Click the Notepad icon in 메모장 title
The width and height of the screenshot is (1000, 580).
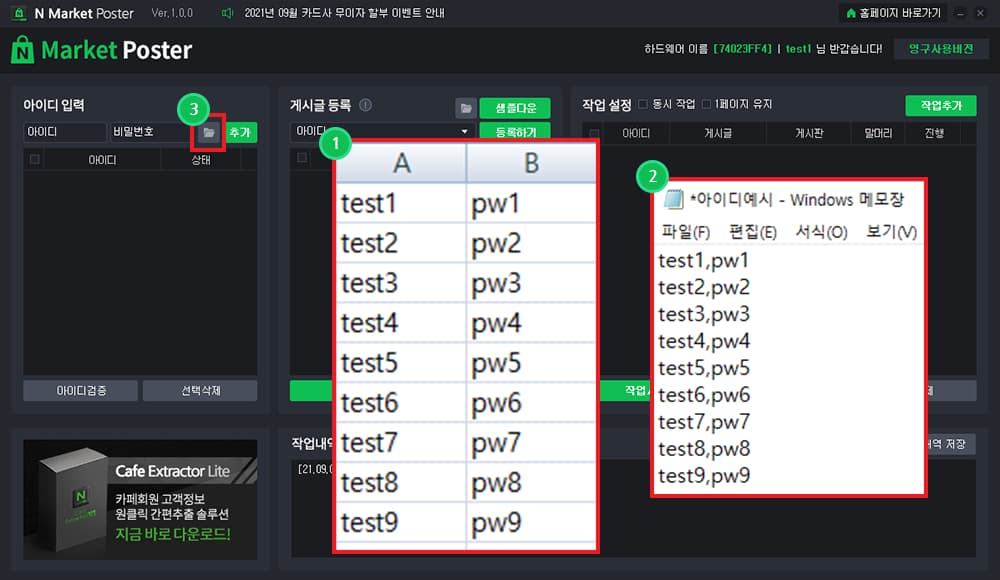[673, 200]
